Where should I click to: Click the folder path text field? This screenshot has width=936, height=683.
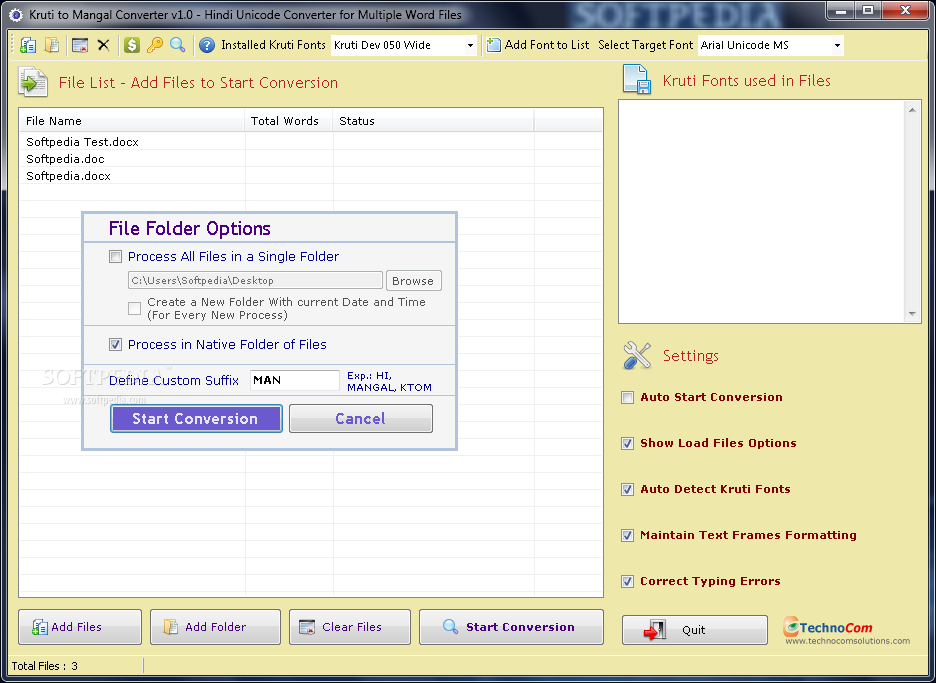pos(255,281)
